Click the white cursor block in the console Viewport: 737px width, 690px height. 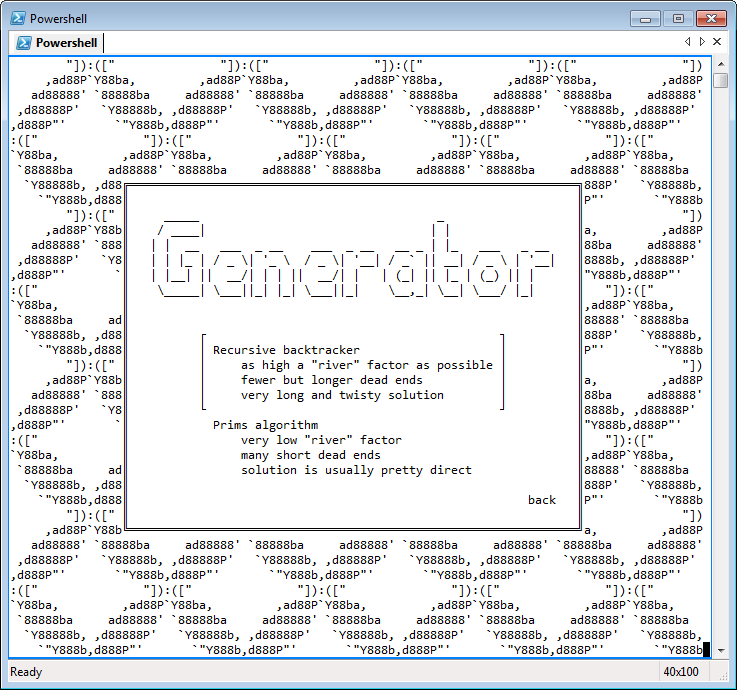[706, 650]
